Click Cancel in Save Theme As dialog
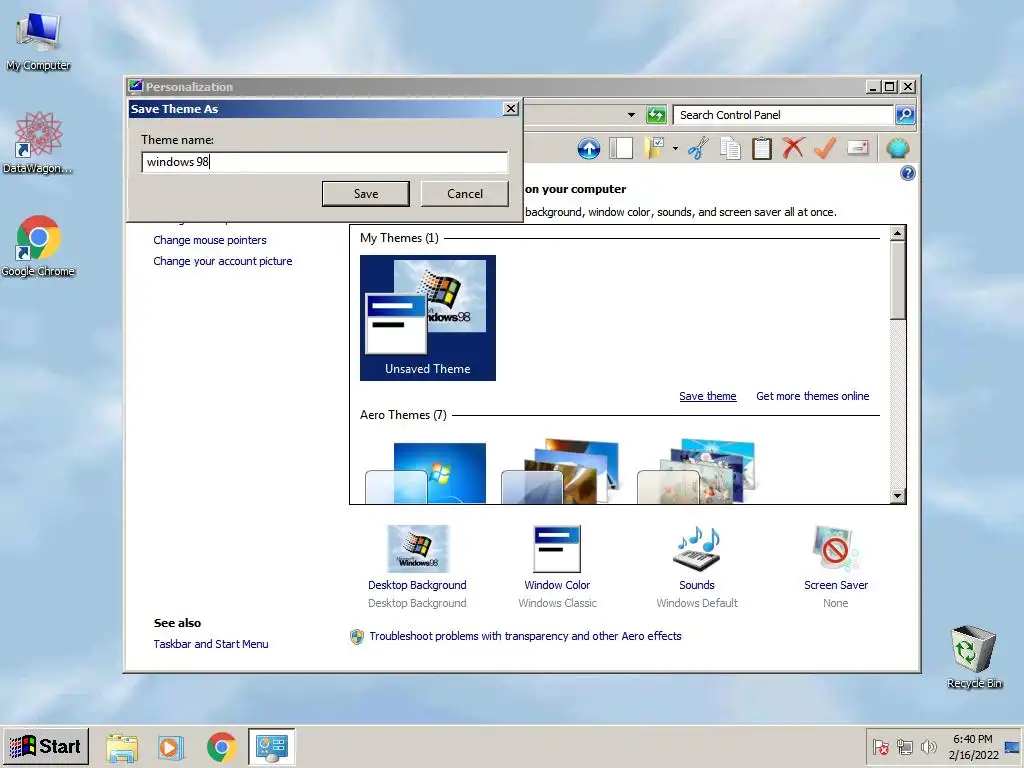Screen dimensions: 1024x768 pos(465,194)
